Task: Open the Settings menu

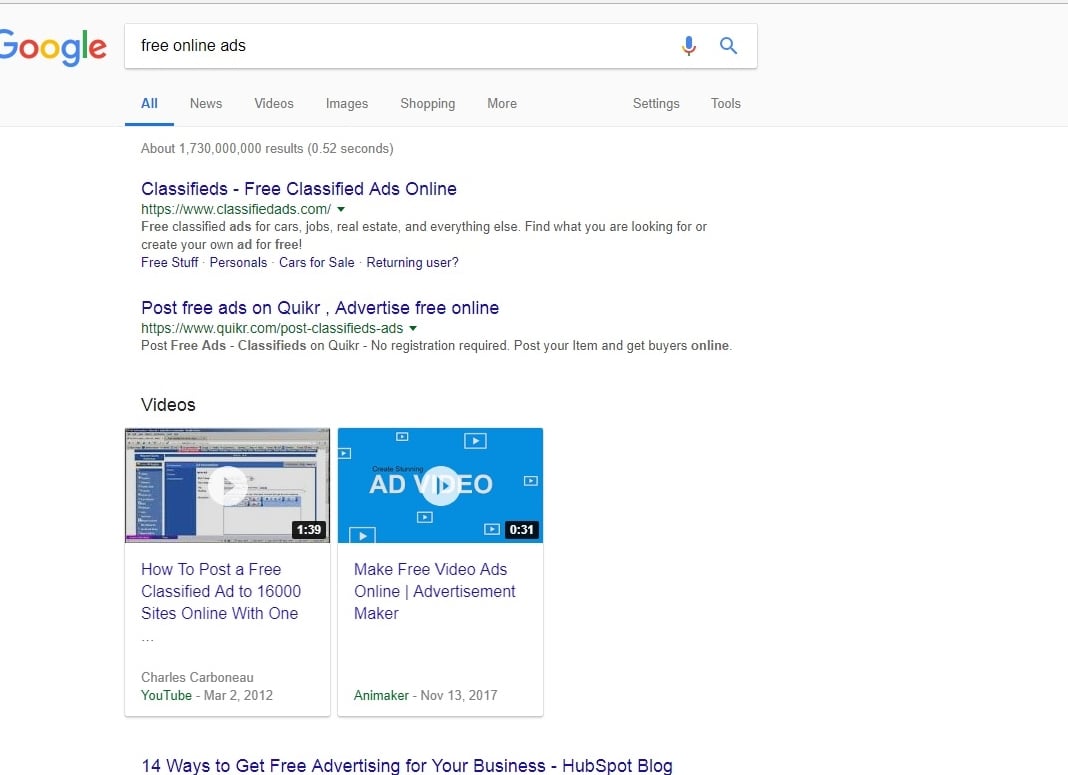Action: tap(656, 103)
